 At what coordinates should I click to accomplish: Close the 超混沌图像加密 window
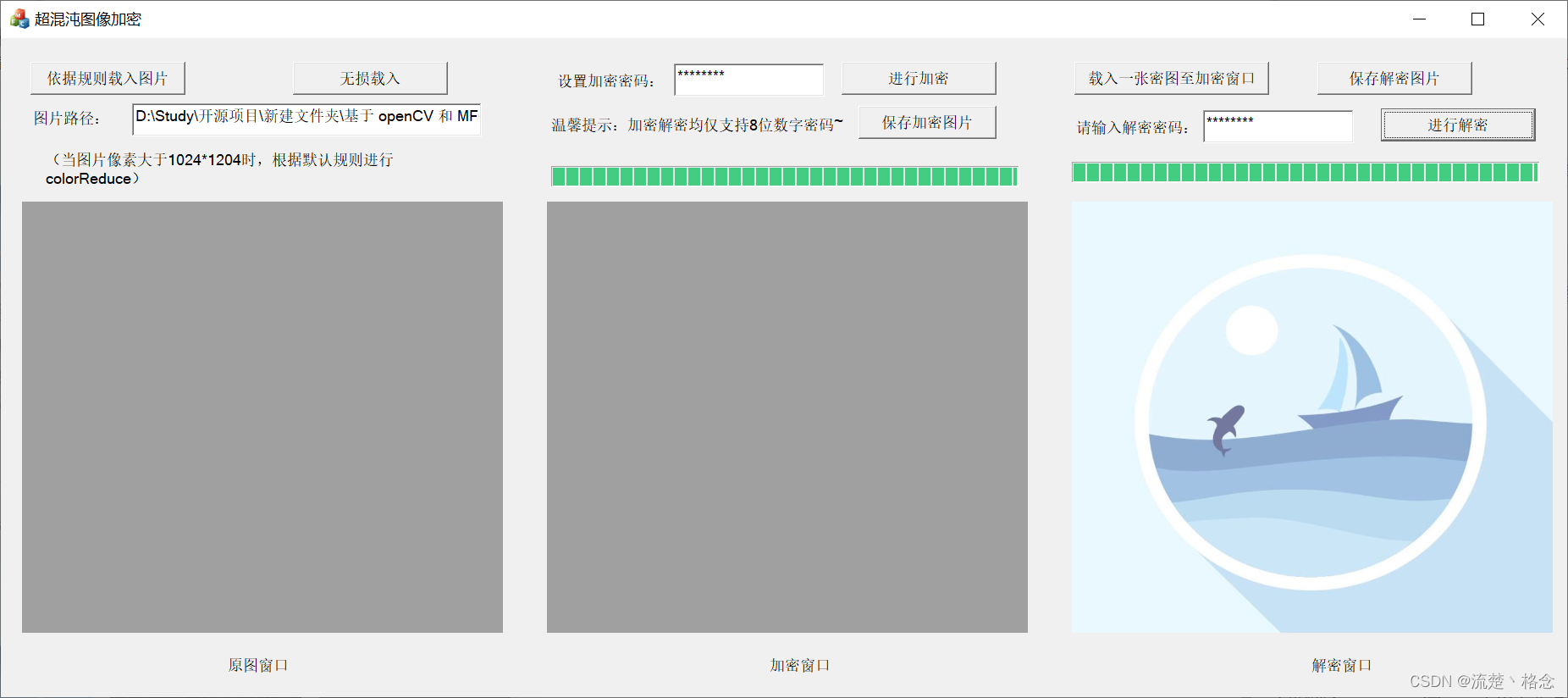[x=1538, y=19]
